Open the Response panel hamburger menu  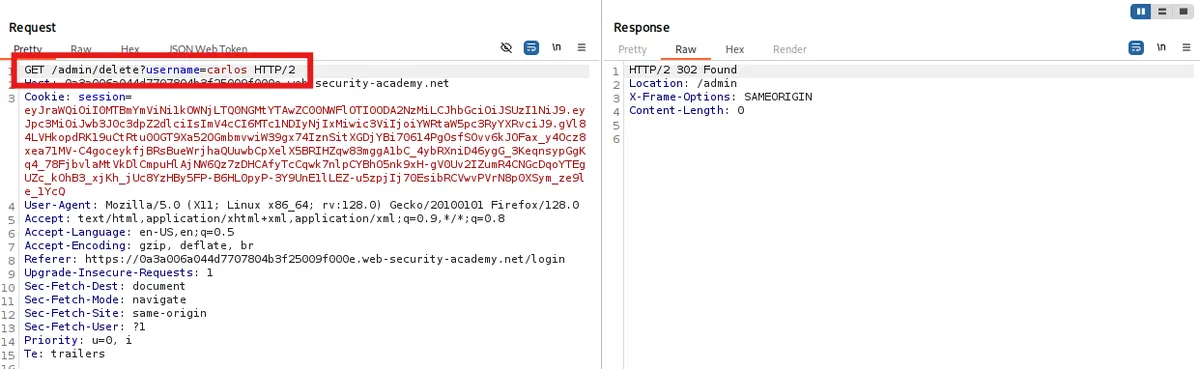tap(1186, 47)
